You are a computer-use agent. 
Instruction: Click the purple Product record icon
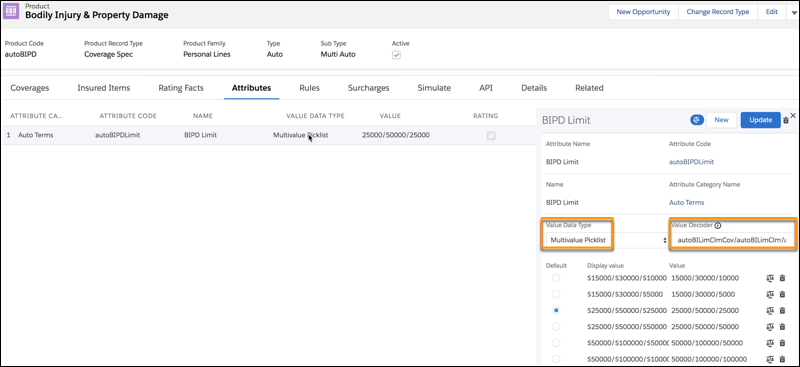11,11
